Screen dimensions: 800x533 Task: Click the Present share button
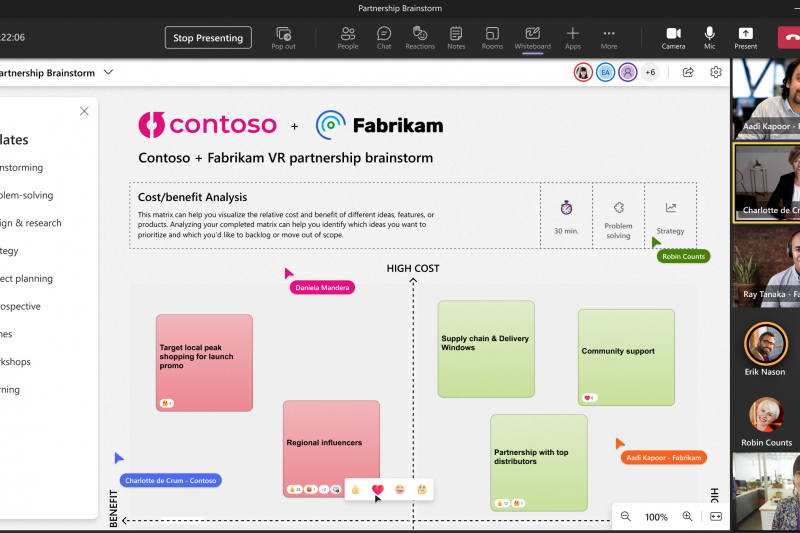pyautogui.click(x=745, y=38)
